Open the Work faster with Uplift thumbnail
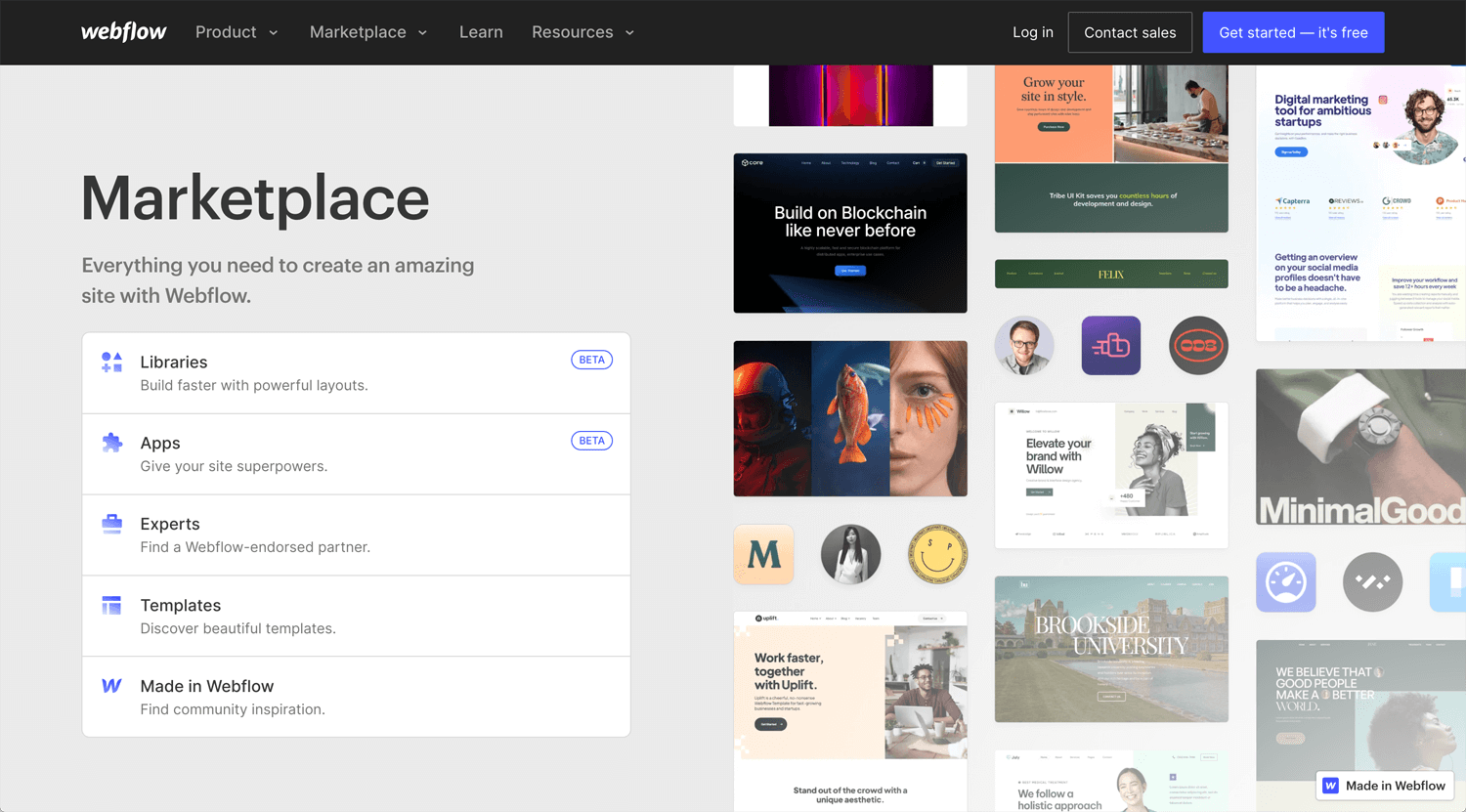The width and height of the screenshot is (1466, 812). (x=850, y=711)
